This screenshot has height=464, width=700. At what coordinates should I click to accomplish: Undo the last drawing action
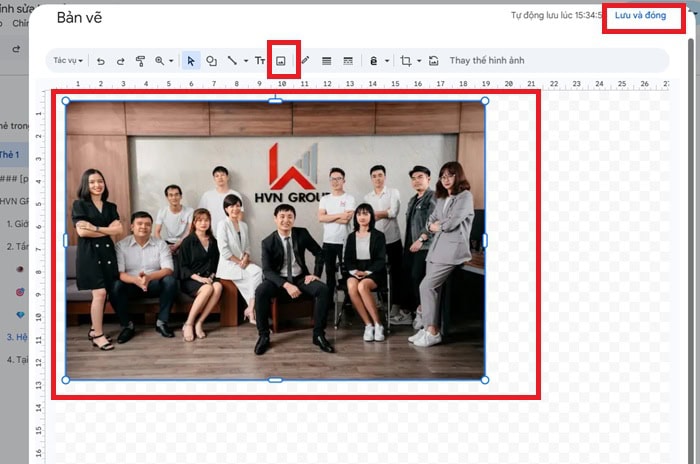pos(101,61)
